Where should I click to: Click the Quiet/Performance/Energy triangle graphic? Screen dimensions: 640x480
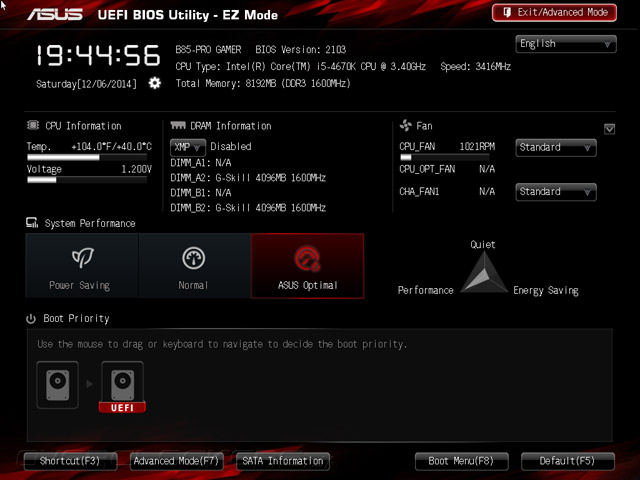[484, 272]
